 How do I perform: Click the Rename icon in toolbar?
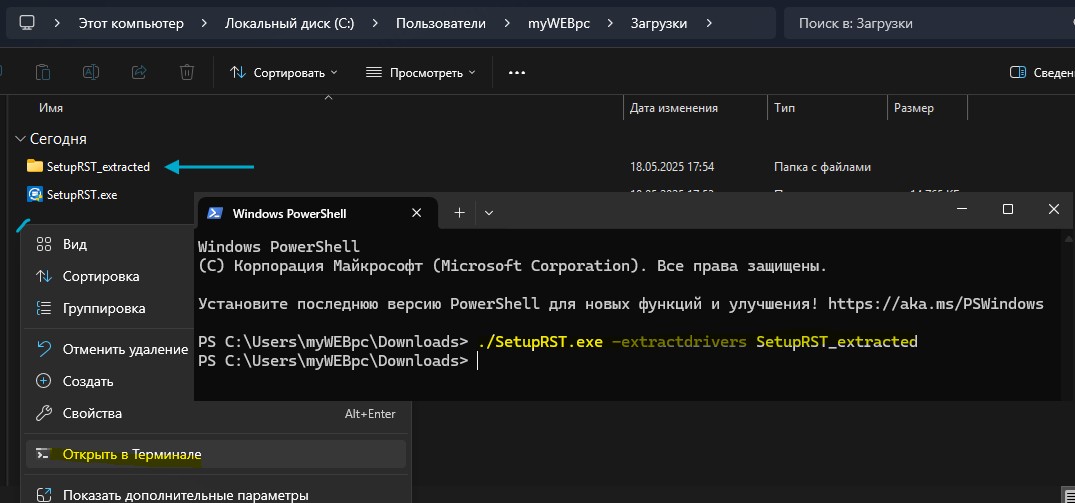click(x=90, y=73)
